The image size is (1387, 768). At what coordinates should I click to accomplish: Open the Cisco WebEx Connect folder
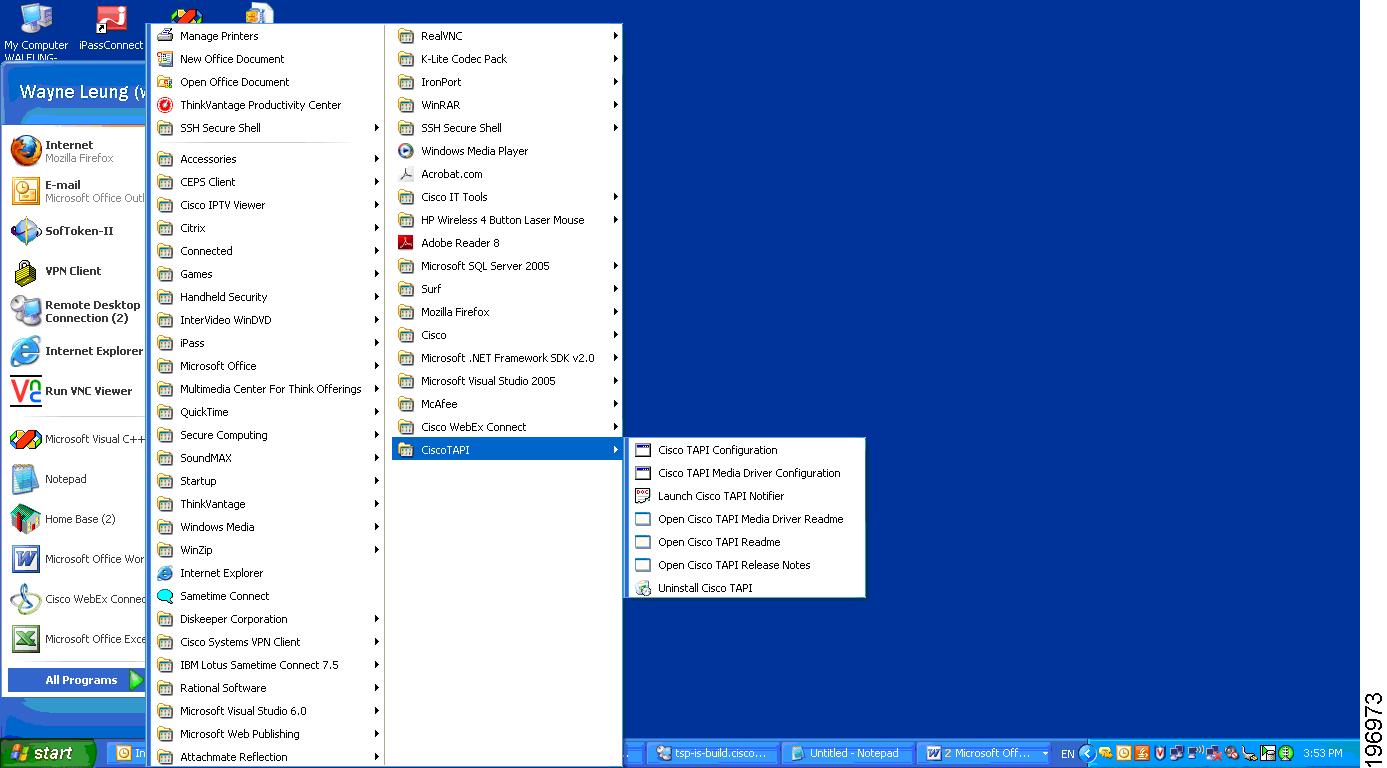tap(507, 427)
